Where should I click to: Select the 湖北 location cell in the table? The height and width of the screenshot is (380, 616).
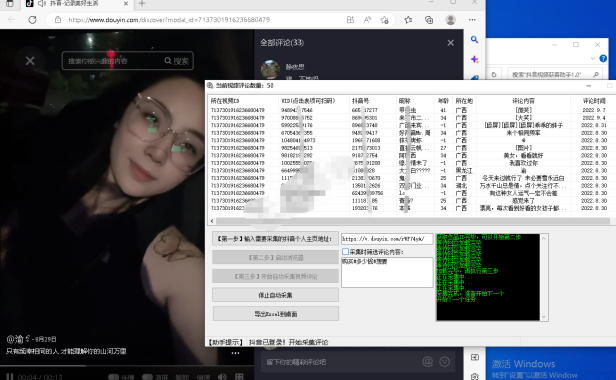(x=461, y=185)
